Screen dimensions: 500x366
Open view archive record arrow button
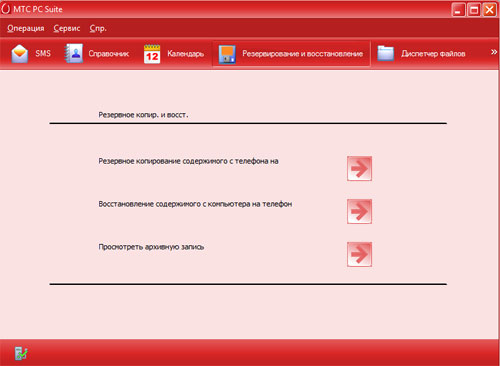coord(359,254)
